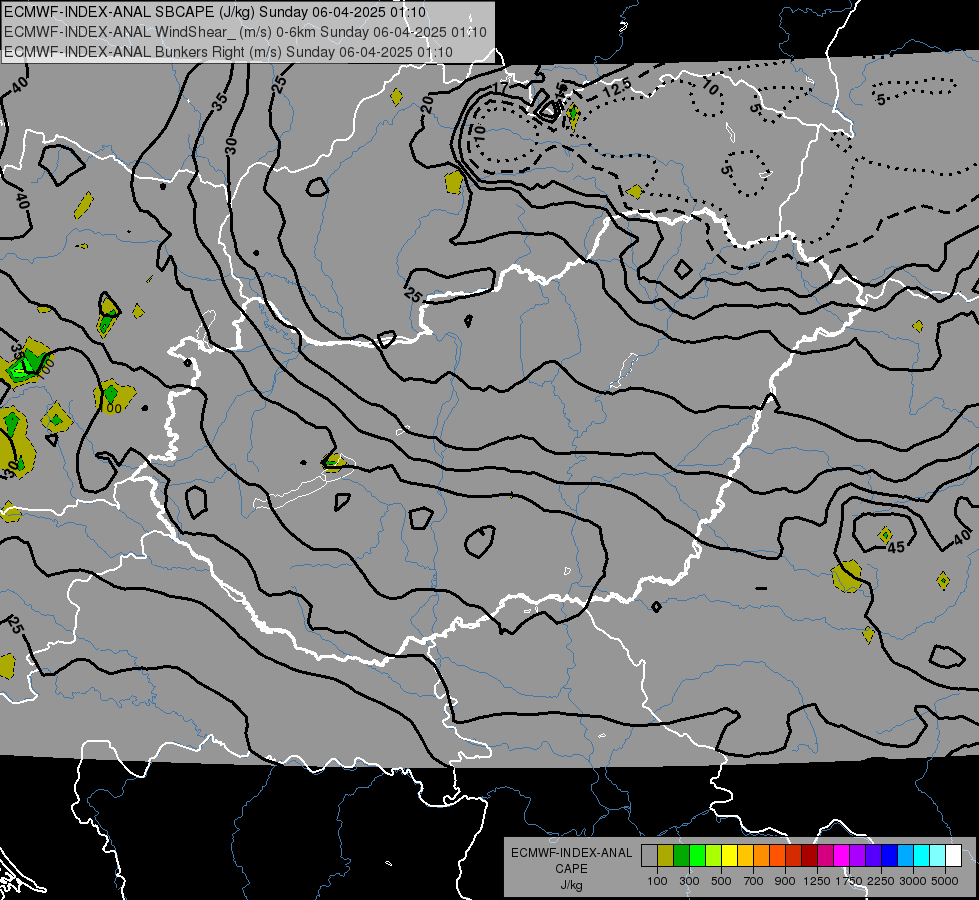Click legend tick label '300'
Image resolution: width=979 pixels, height=900 pixels.
point(689,881)
